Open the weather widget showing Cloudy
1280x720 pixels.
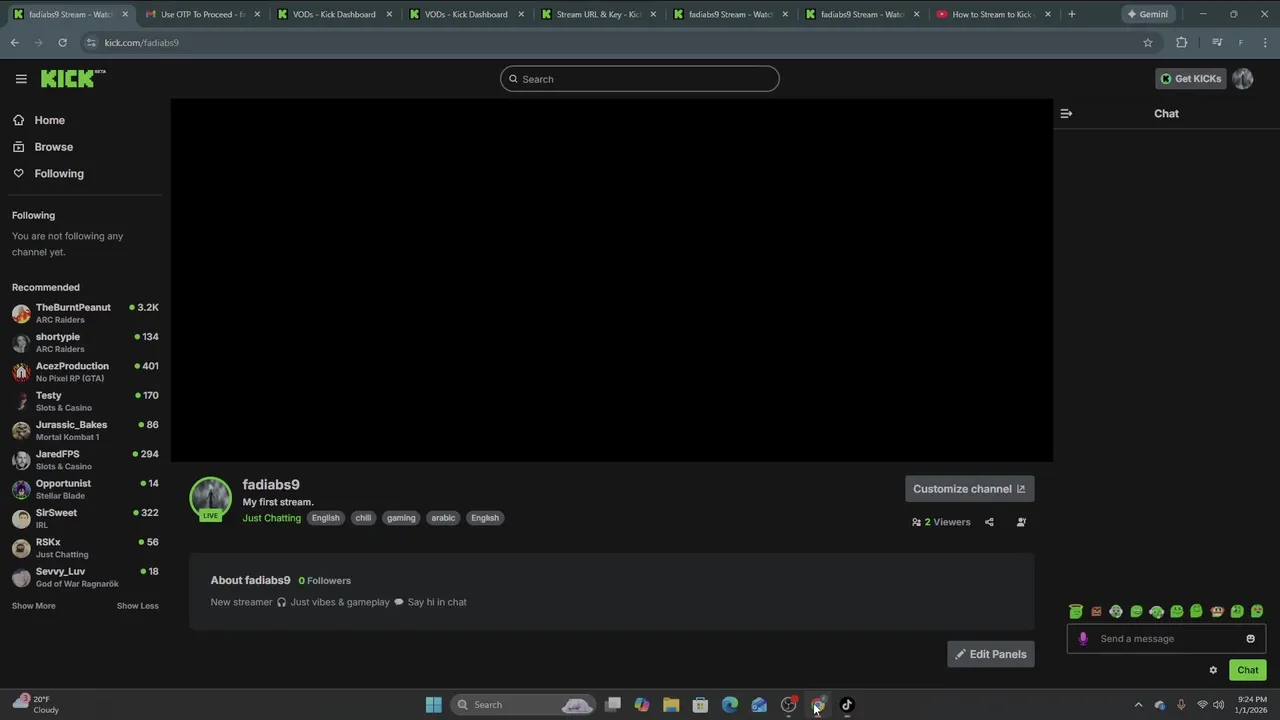coord(37,704)
